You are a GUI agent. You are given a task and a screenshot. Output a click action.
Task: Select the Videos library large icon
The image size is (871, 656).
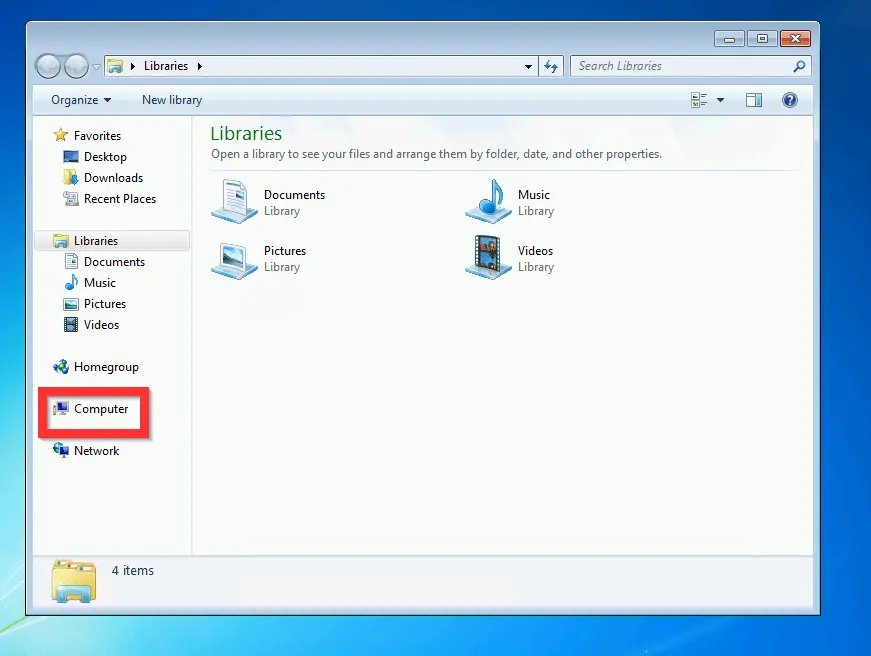(x=488, y=257)
